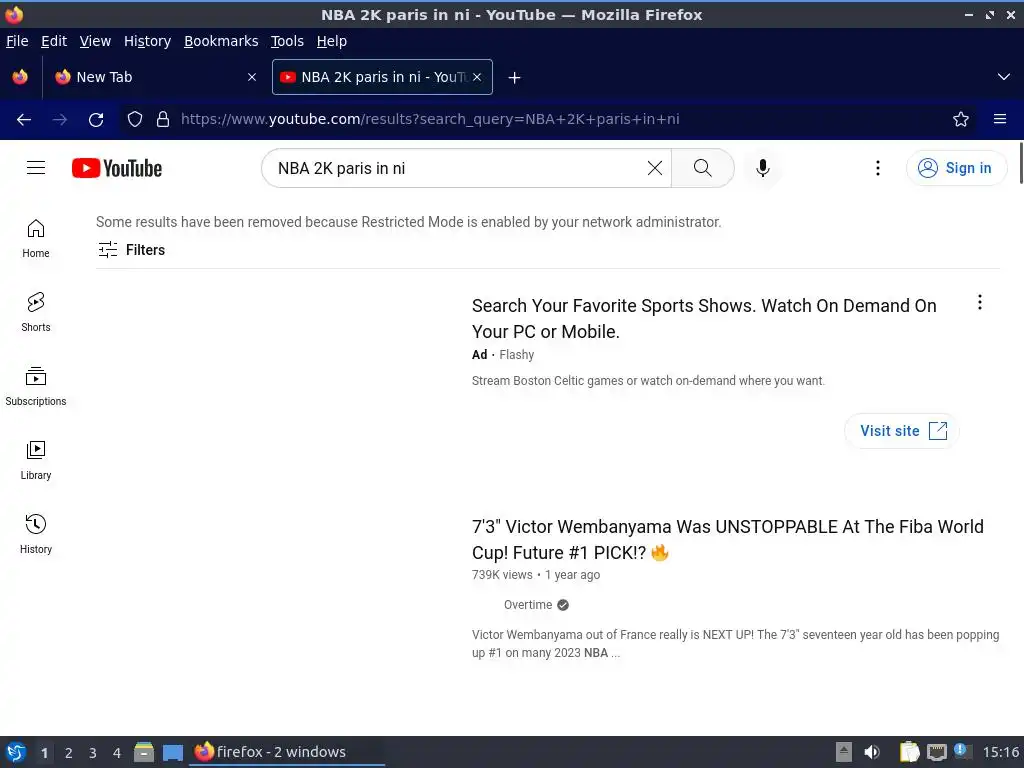1024x768 pixels.
Task: Go to the YouTube logo home link
Action: 117,168
